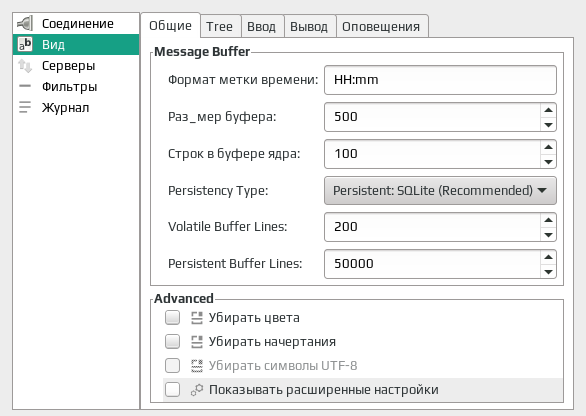Click the Persistency Type label

[218, 191]
